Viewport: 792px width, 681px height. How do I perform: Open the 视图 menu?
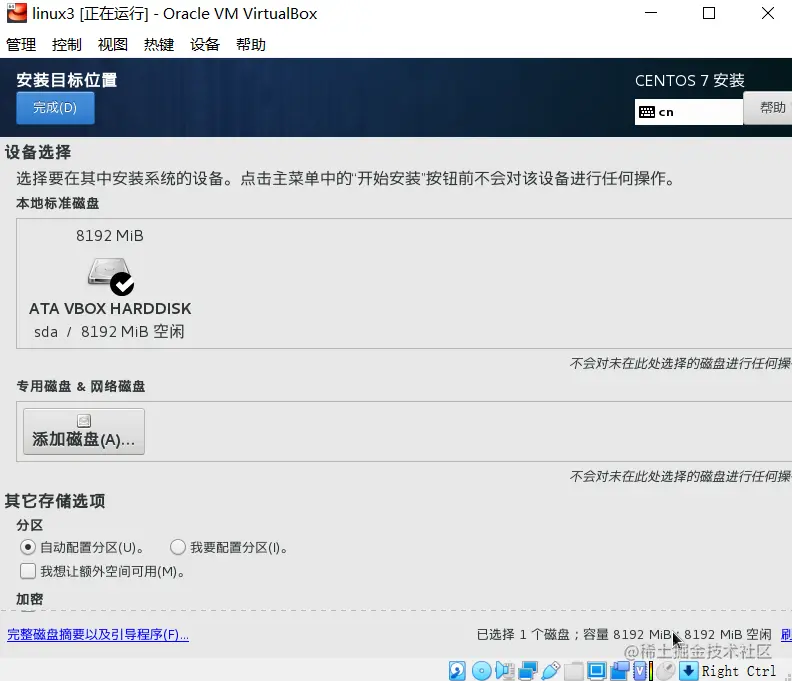[x=113, y=44]
